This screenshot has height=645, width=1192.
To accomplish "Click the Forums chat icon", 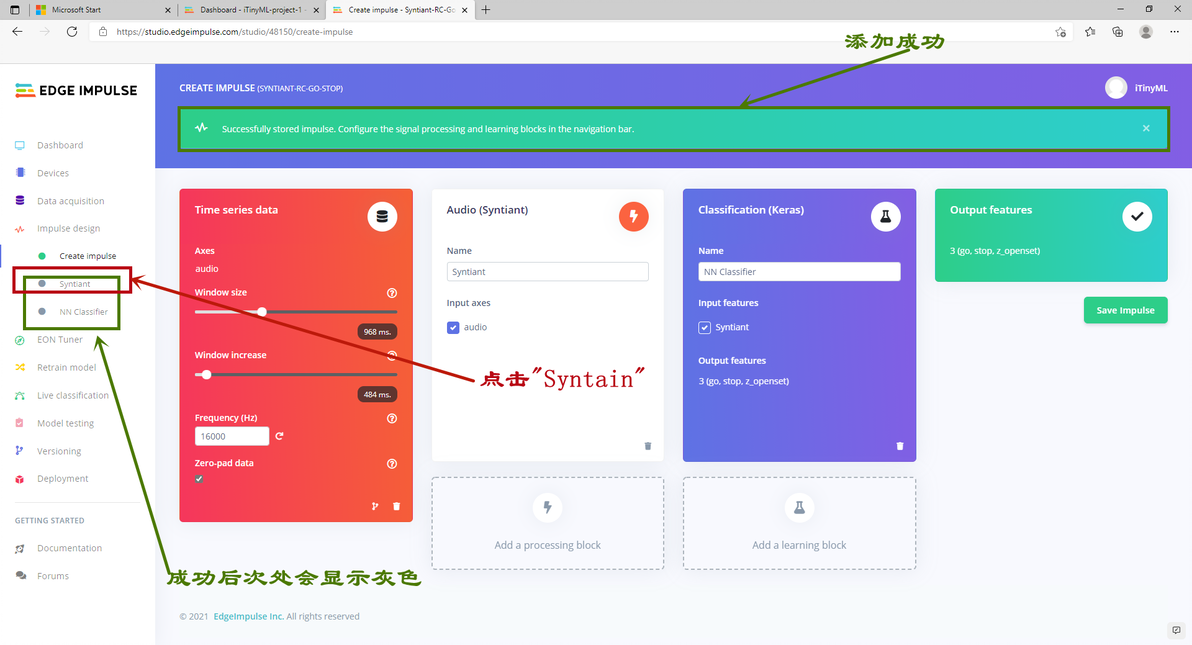I will pyautogui.click(x=21, y=576).
